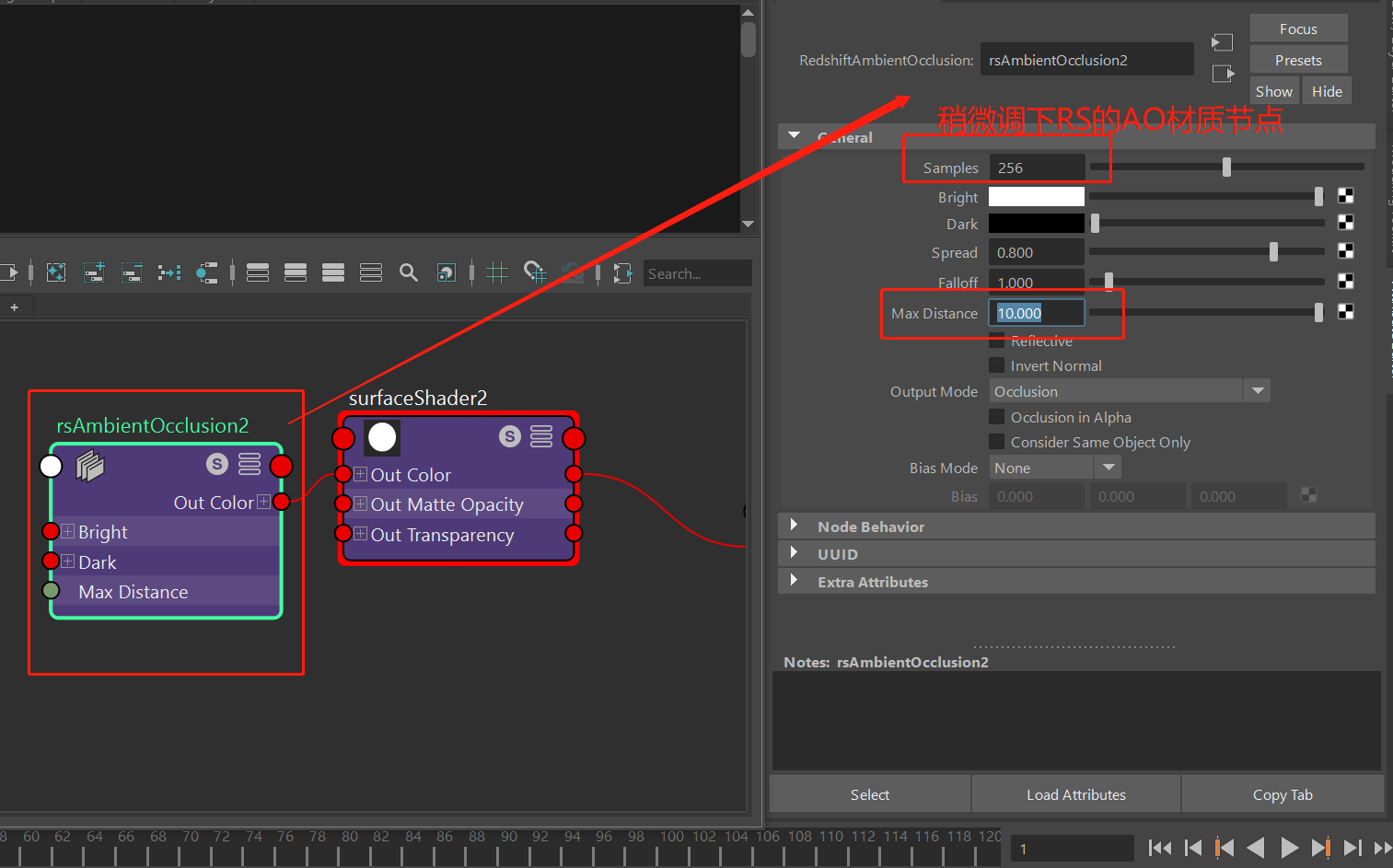Expand the Dark attribute on rsAmbientOcclusion2 node
The height and width of the screenshot is (868, 1393).
pyautogui.click(x=67, y=561)
